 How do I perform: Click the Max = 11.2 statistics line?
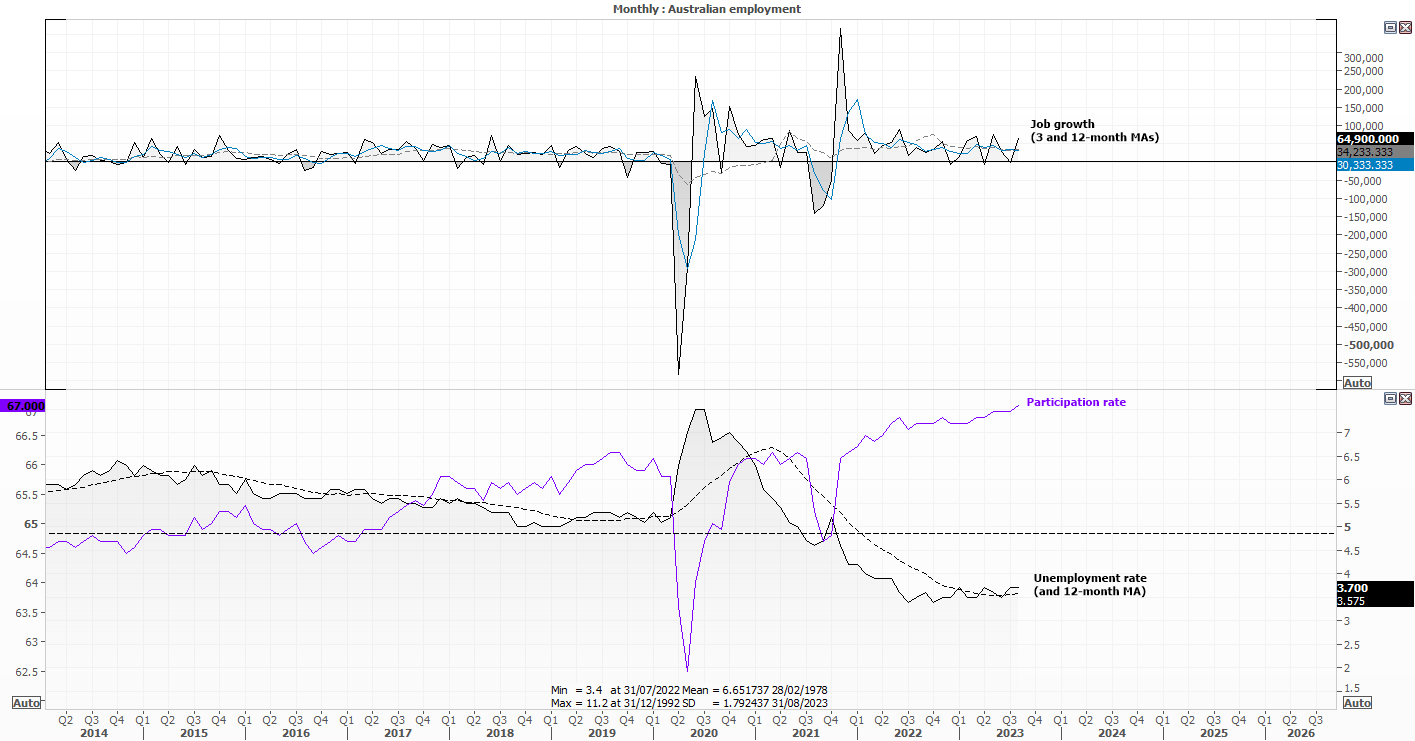tap(689, 702)
